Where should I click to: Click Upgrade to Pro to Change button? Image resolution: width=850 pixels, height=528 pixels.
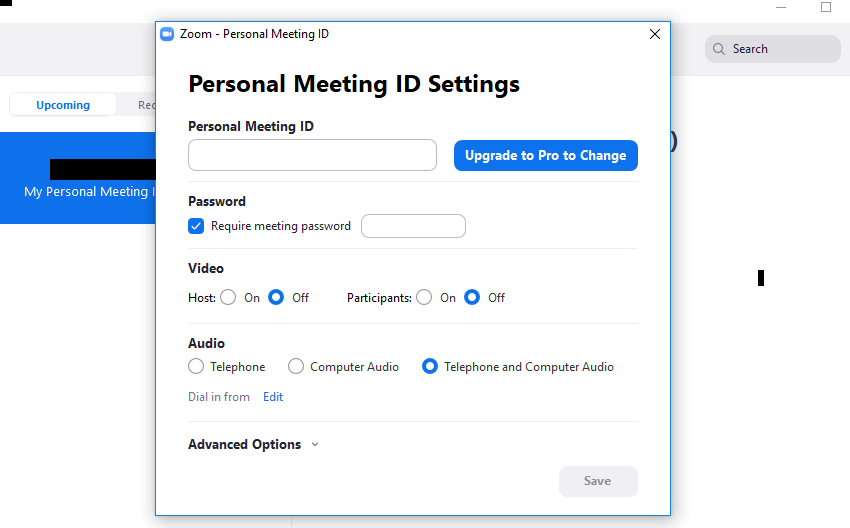tap(545, 156)
